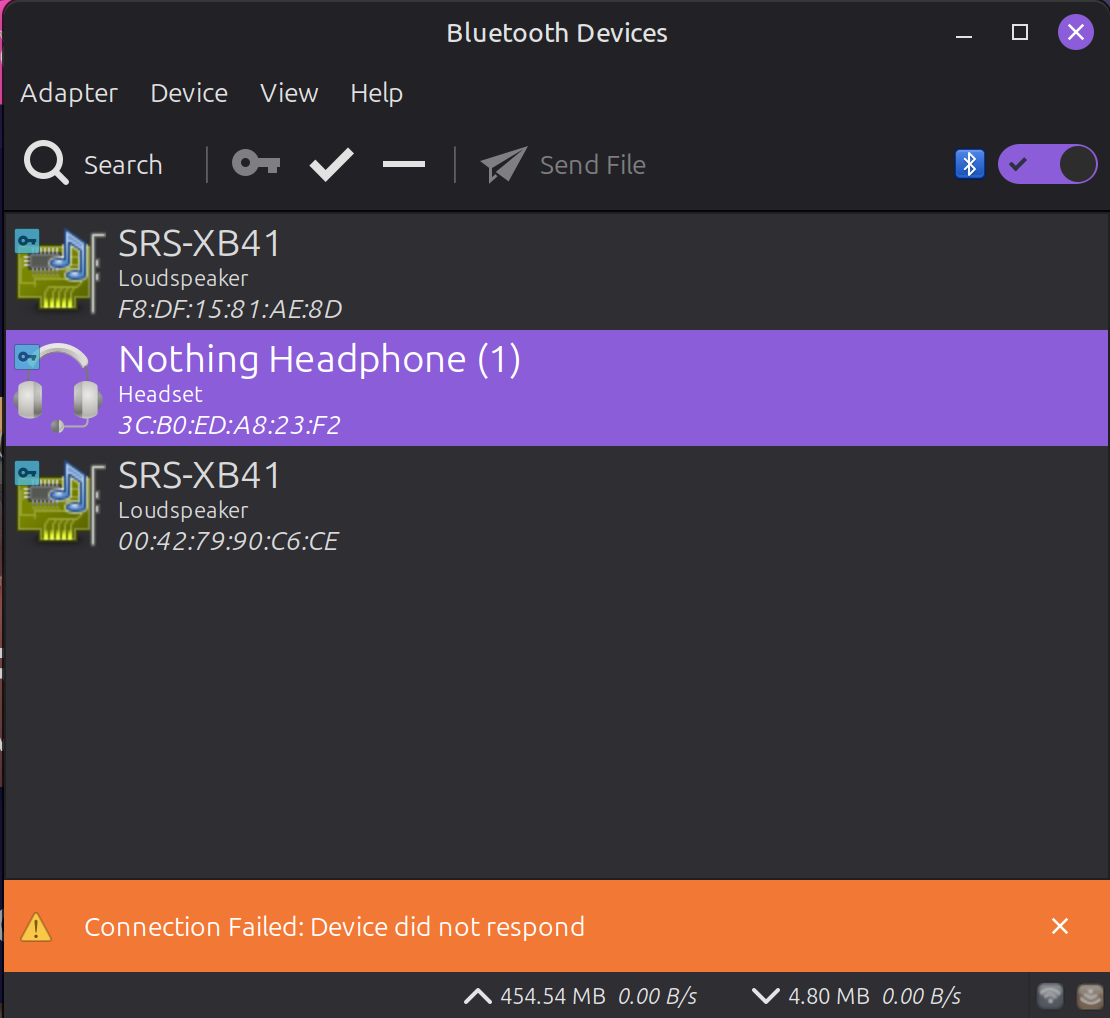Image resolution: width=1110 pixels, height=1018 pixels.
Task: Open the Device menu
Action: click(x=189, y=93)
